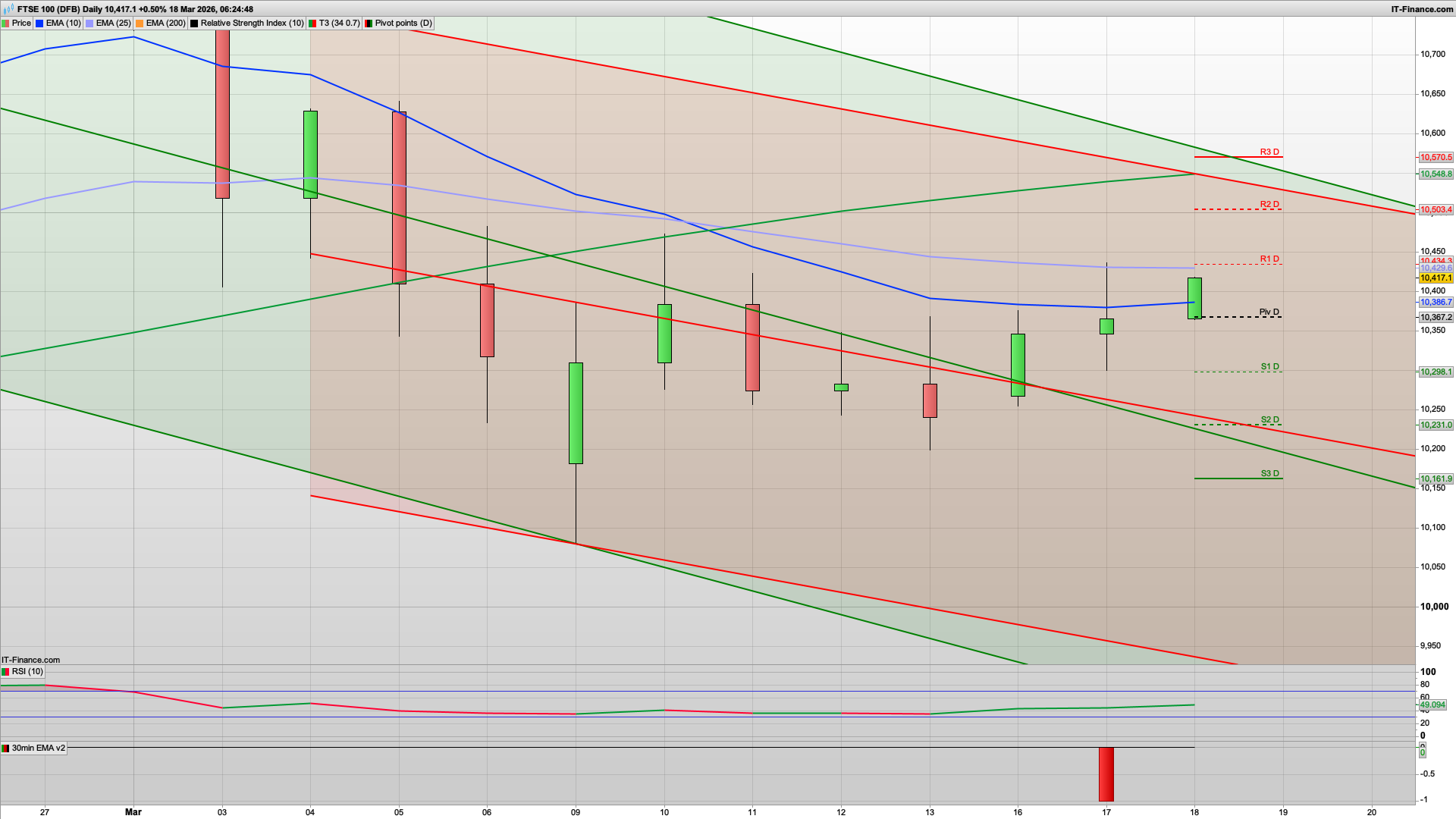Click the Pivot points (D) legend icon
Image resolution: width=1456 pixels, height=819 pixels.
[x=369, y=23]
